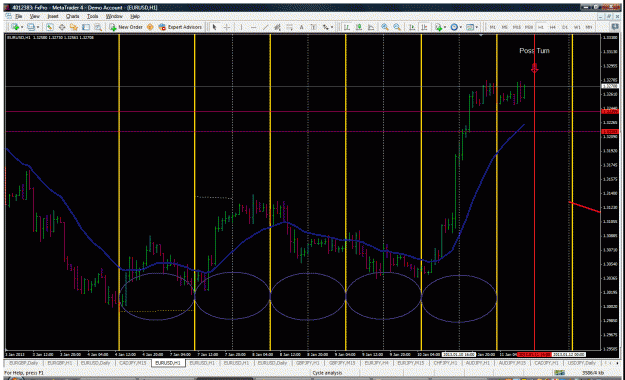Set timeframe to H4
Viewport: 625px width, 380px height.
coord(552,27)
